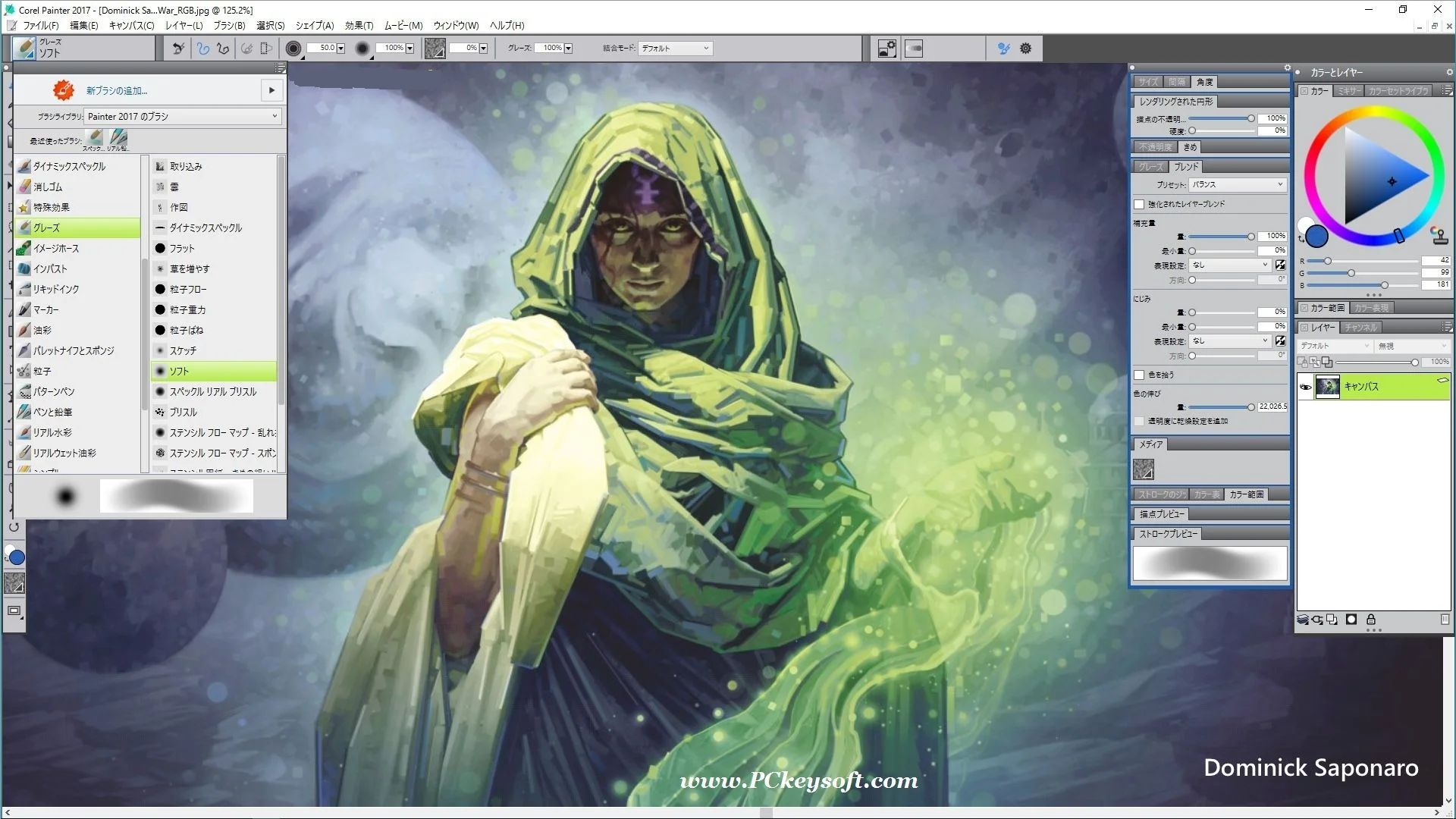Select the スケッチ brush variant

pos(183,350)
